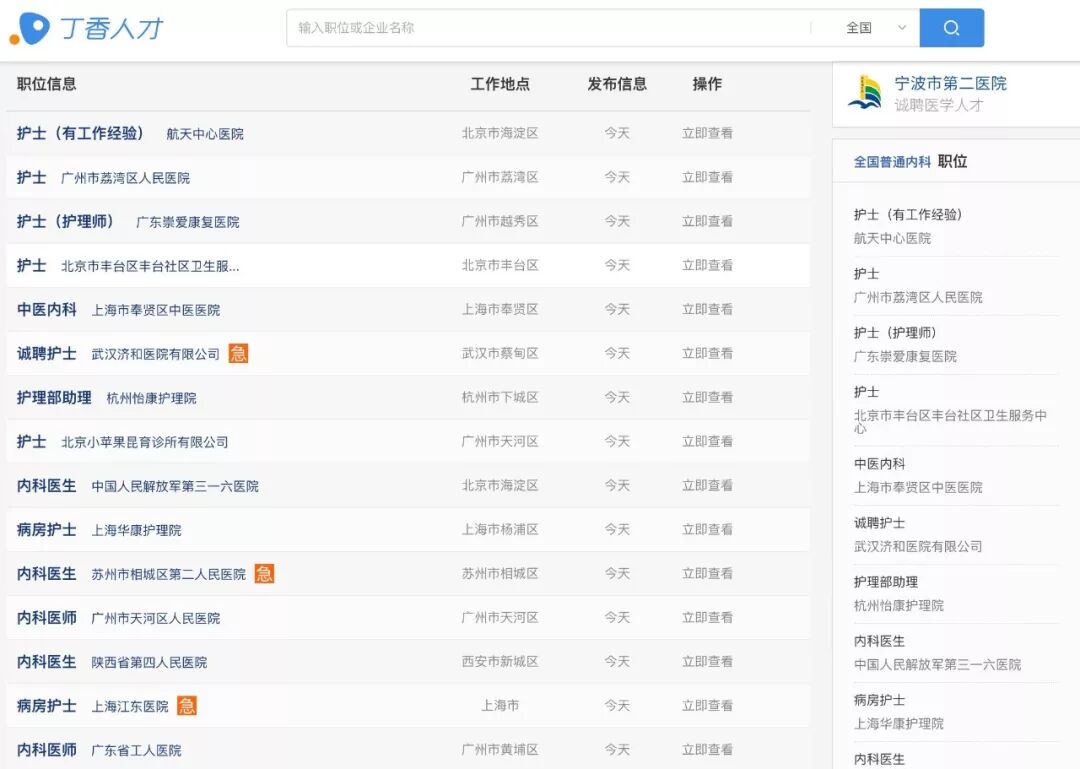Open 中医内科 job in main list

click(47, 309)
